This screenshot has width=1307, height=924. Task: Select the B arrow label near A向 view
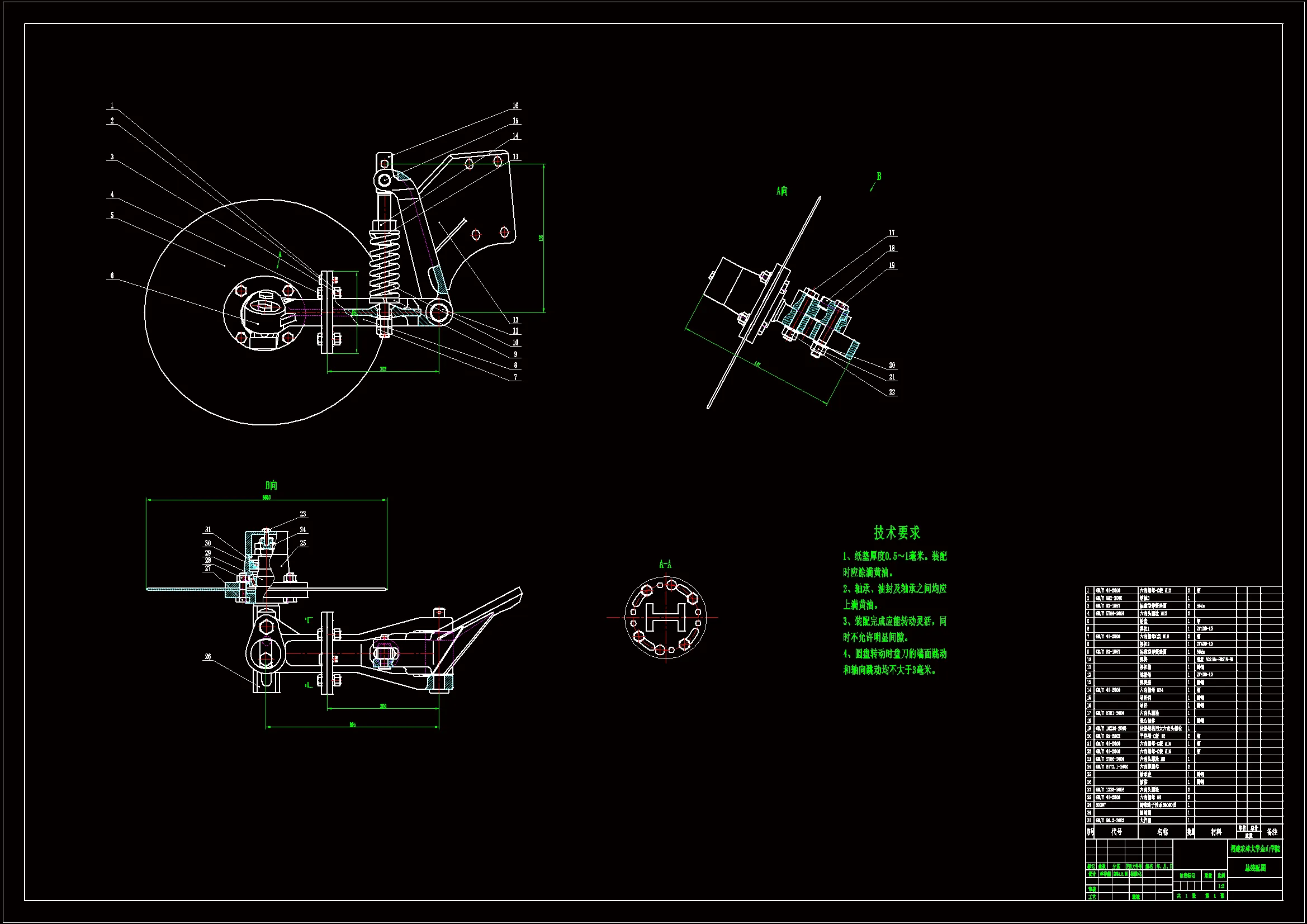[879, 177]
